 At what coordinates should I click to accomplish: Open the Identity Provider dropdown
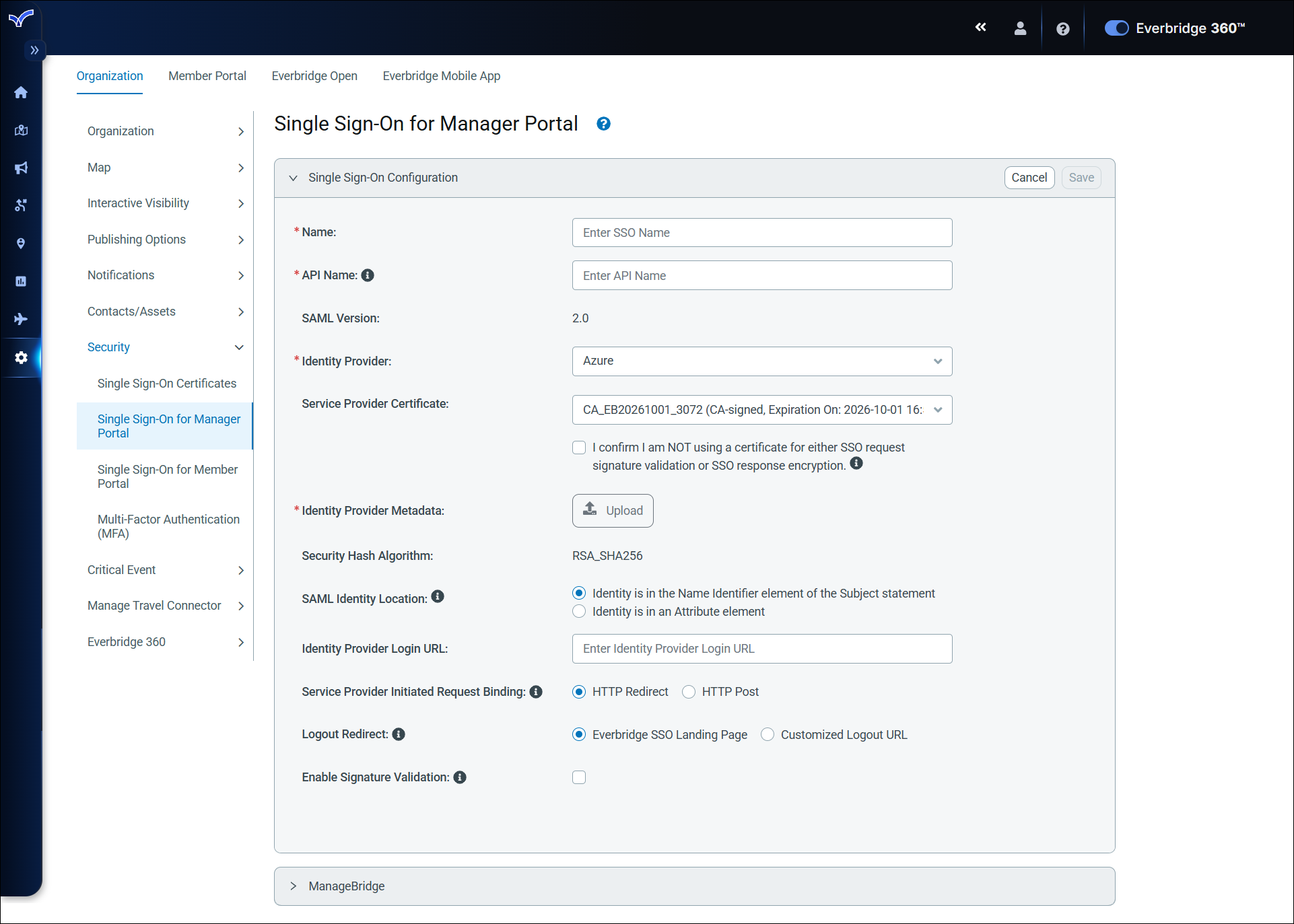pyautogui.click(x=761, y=361)
